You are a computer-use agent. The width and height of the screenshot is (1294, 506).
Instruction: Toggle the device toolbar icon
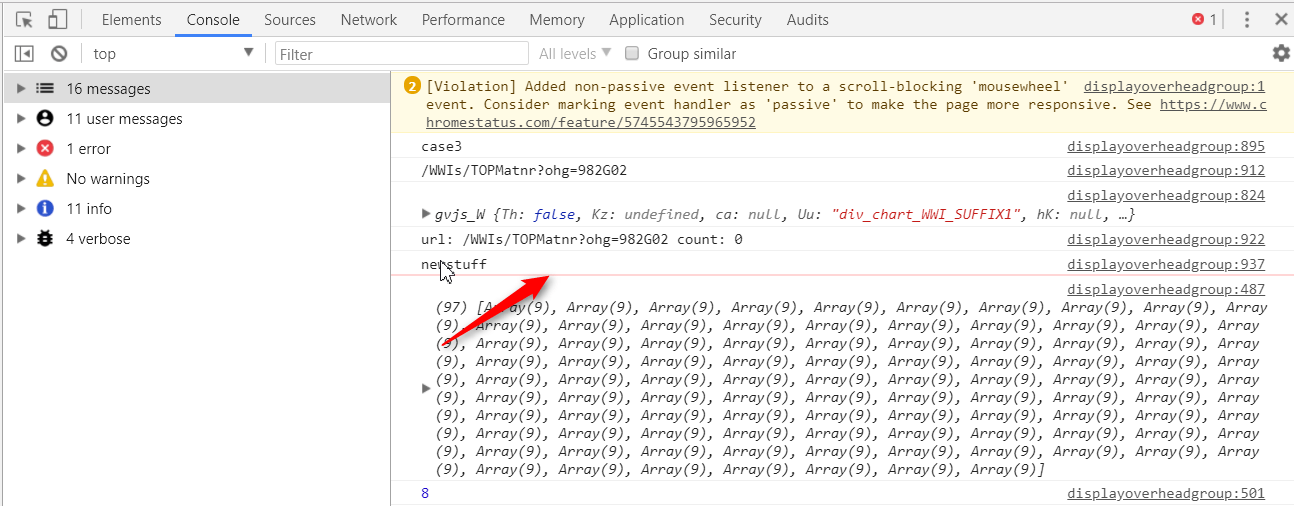click(x=58, y=19)
